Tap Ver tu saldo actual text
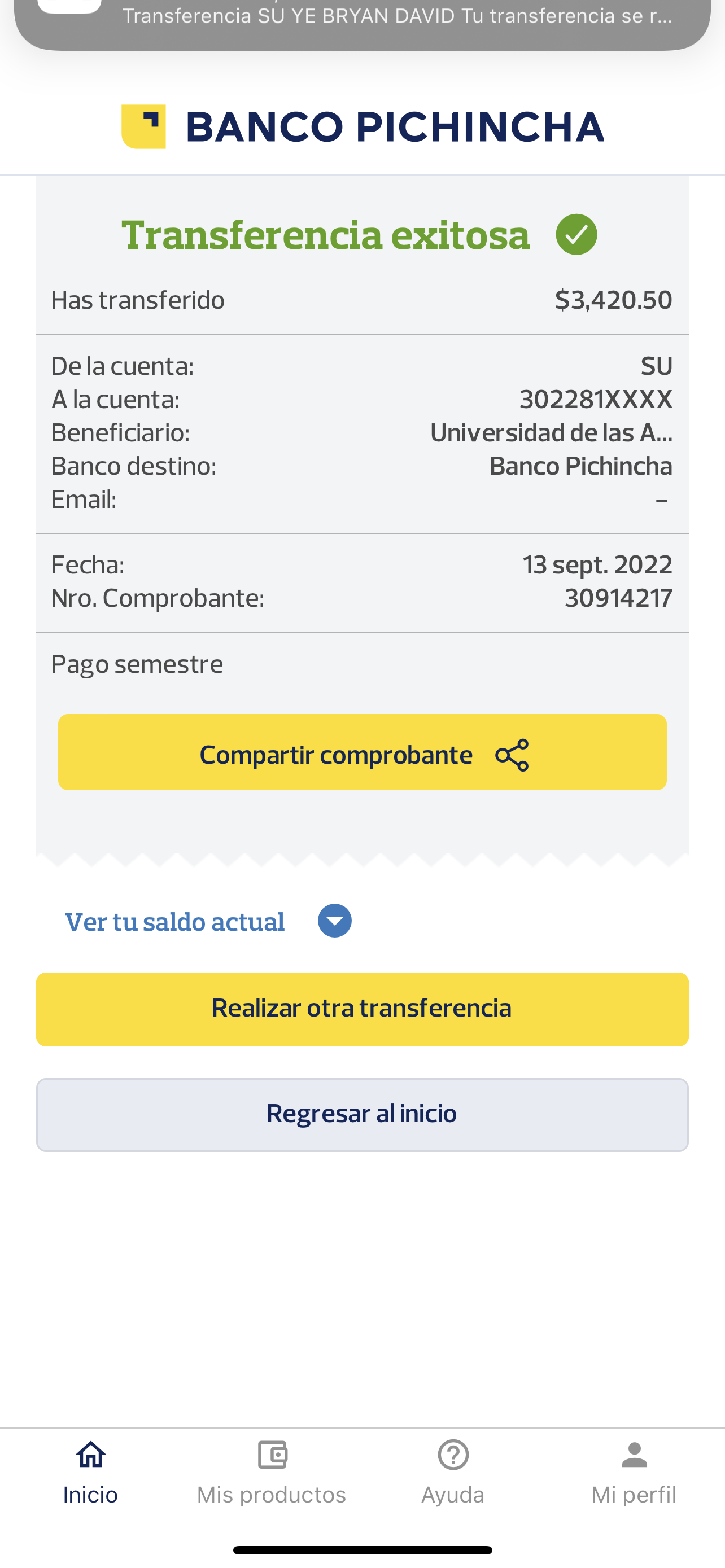This screenshot has height=1568, width=725. click(175, 922)
